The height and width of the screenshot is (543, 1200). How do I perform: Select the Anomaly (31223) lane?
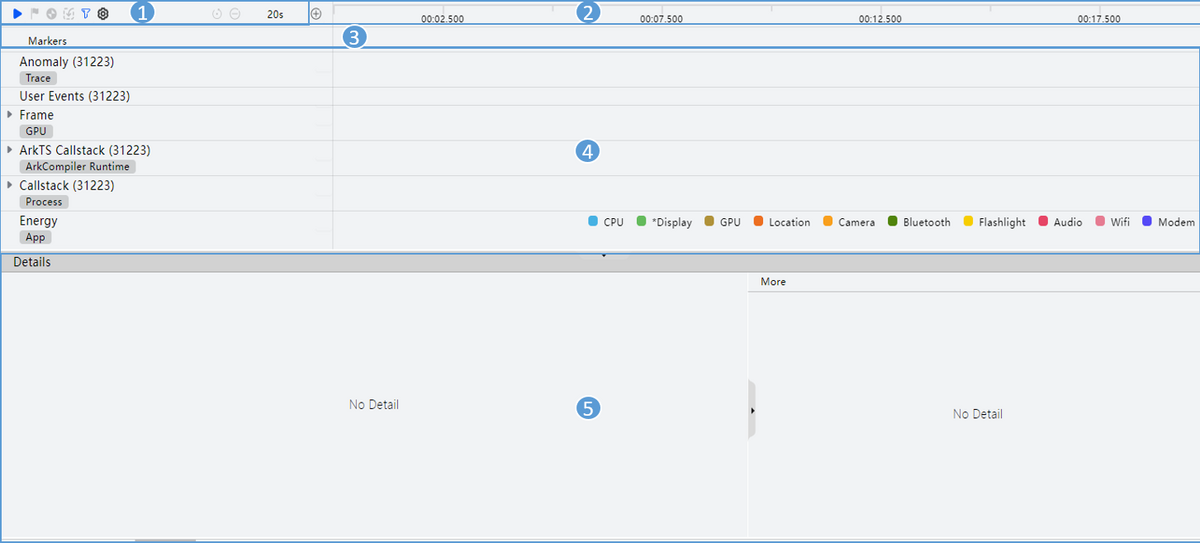[x=65, y=62]
